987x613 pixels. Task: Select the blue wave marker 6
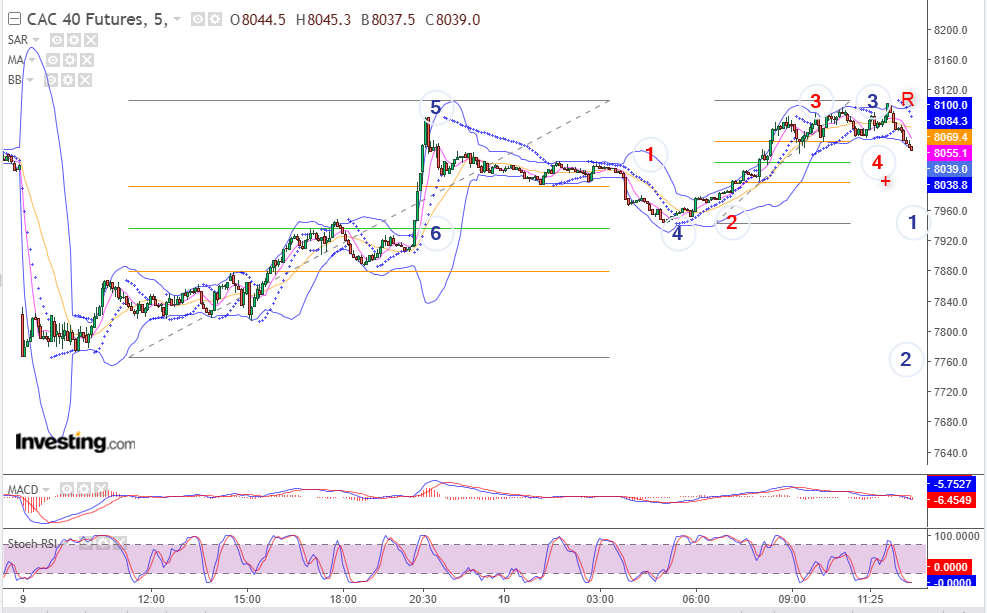(x=436, y=234)
